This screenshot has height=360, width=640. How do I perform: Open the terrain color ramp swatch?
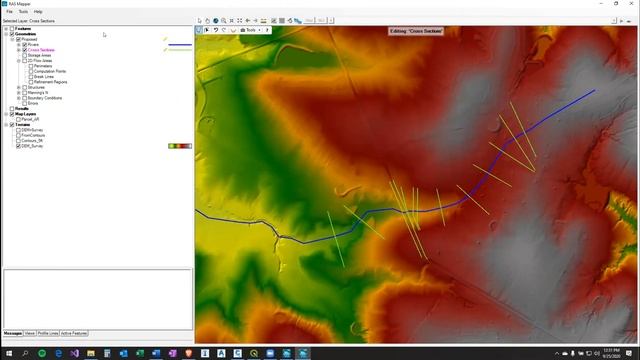click(180, 146)
